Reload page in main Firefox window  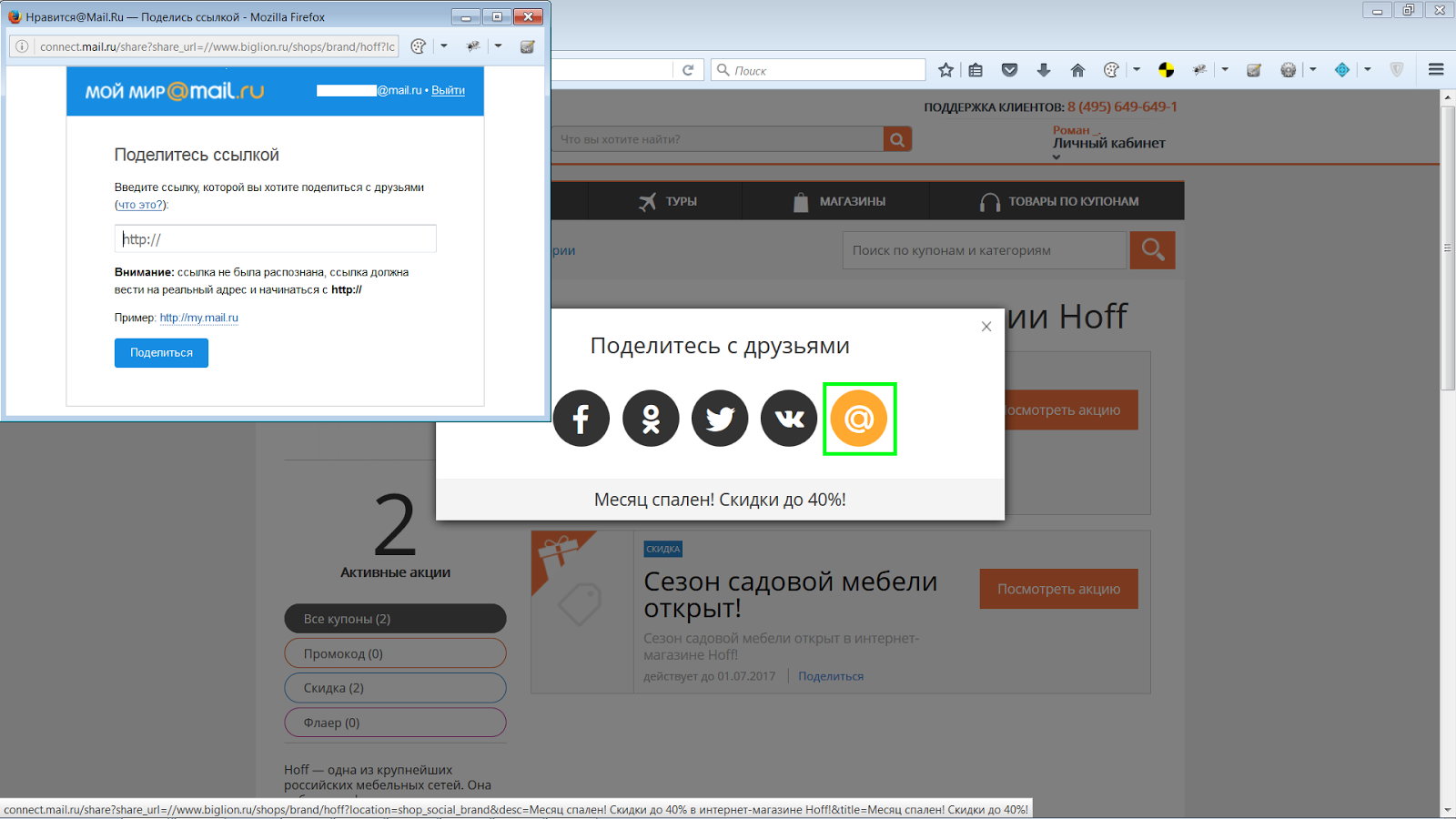(688, 70)
